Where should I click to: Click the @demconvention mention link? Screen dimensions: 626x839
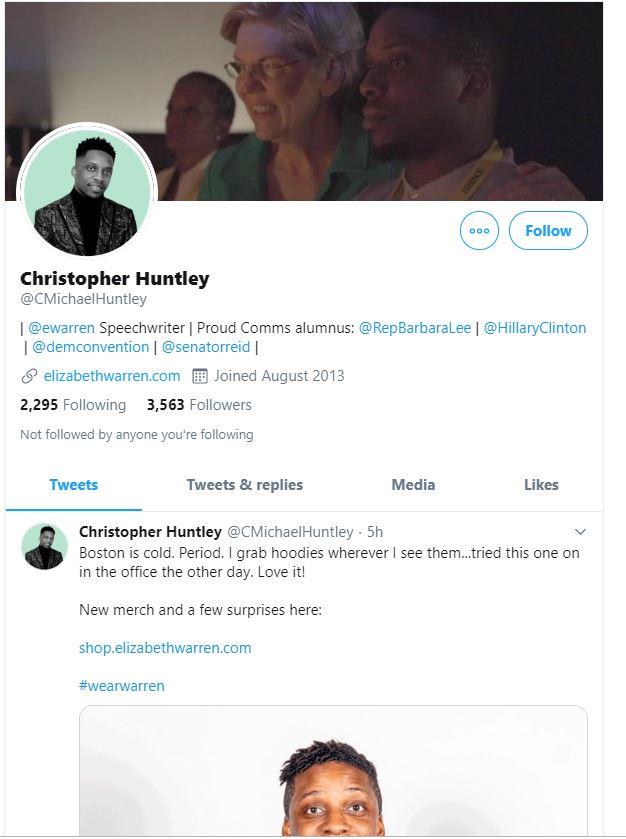click(x=90, y=347)
